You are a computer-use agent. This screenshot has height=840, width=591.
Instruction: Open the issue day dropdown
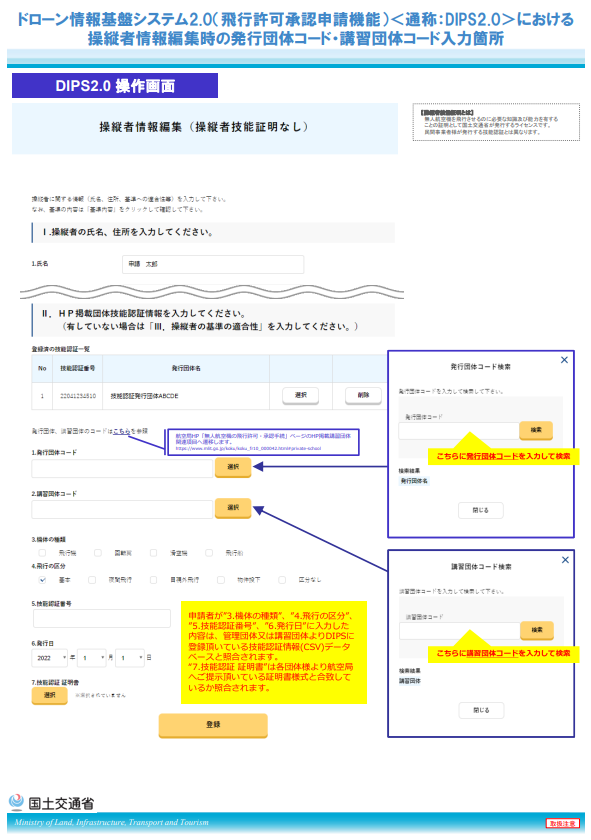130,658
